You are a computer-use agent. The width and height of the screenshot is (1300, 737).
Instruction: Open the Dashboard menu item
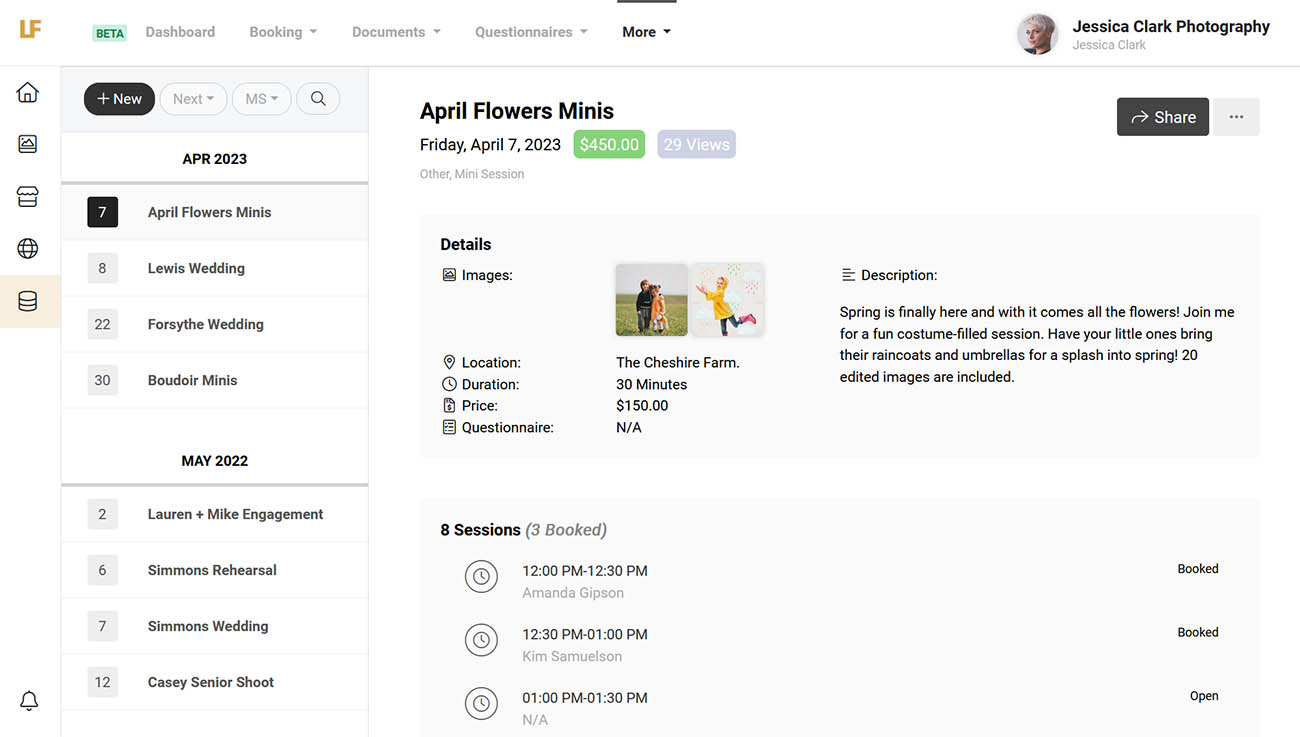point(180,31)
